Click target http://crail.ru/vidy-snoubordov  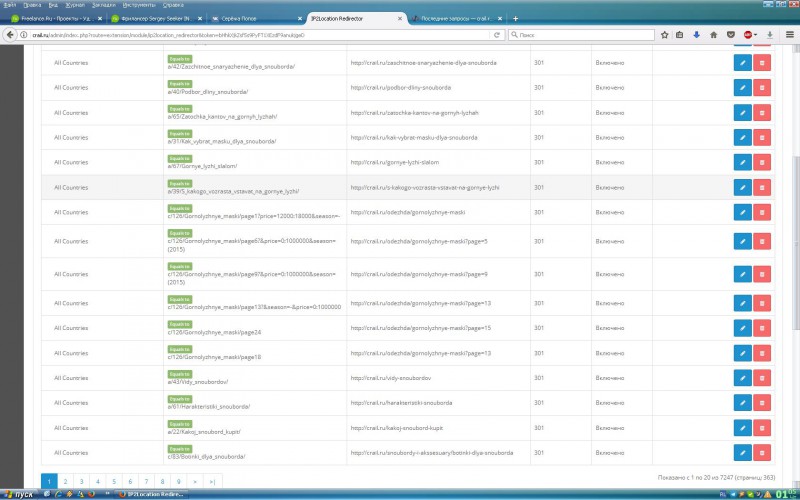pos(391,378)
